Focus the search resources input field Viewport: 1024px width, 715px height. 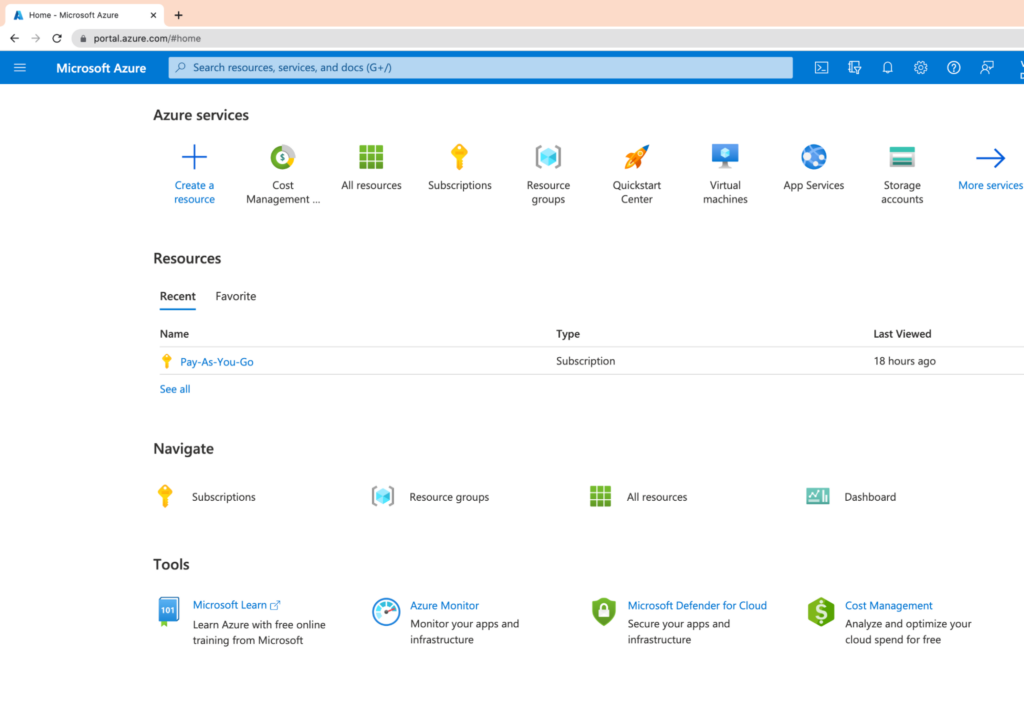(x=480, y=68)
